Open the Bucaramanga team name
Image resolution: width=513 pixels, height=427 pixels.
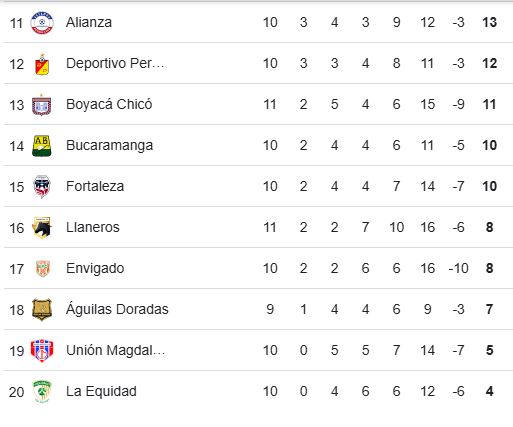[x=109, y=146]
